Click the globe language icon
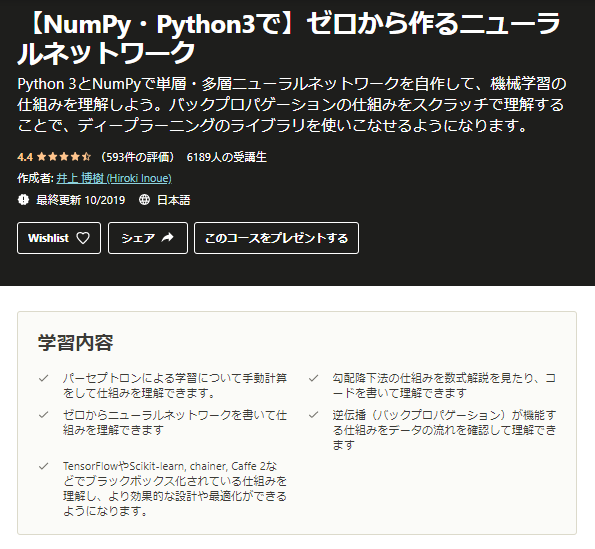This screenshot has width=595, height=549. click(x=144, y=200)
